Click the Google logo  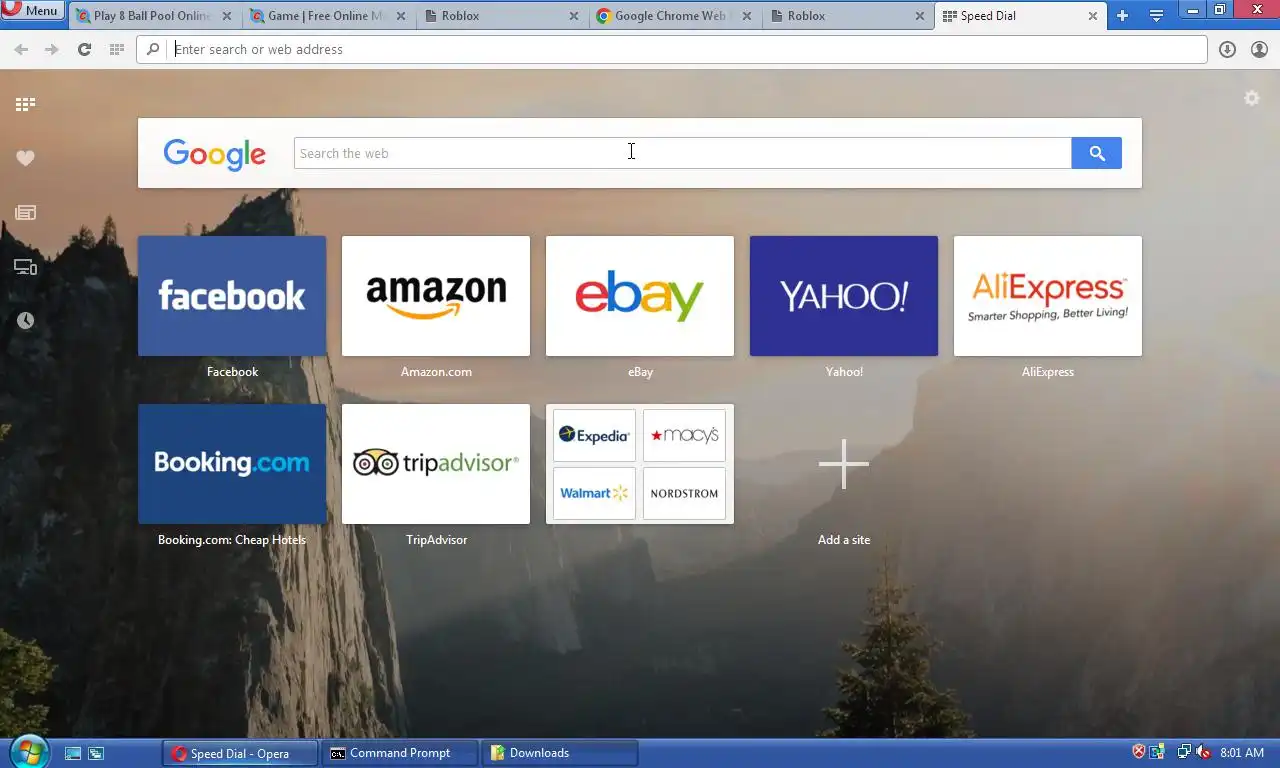click(214, 154)
